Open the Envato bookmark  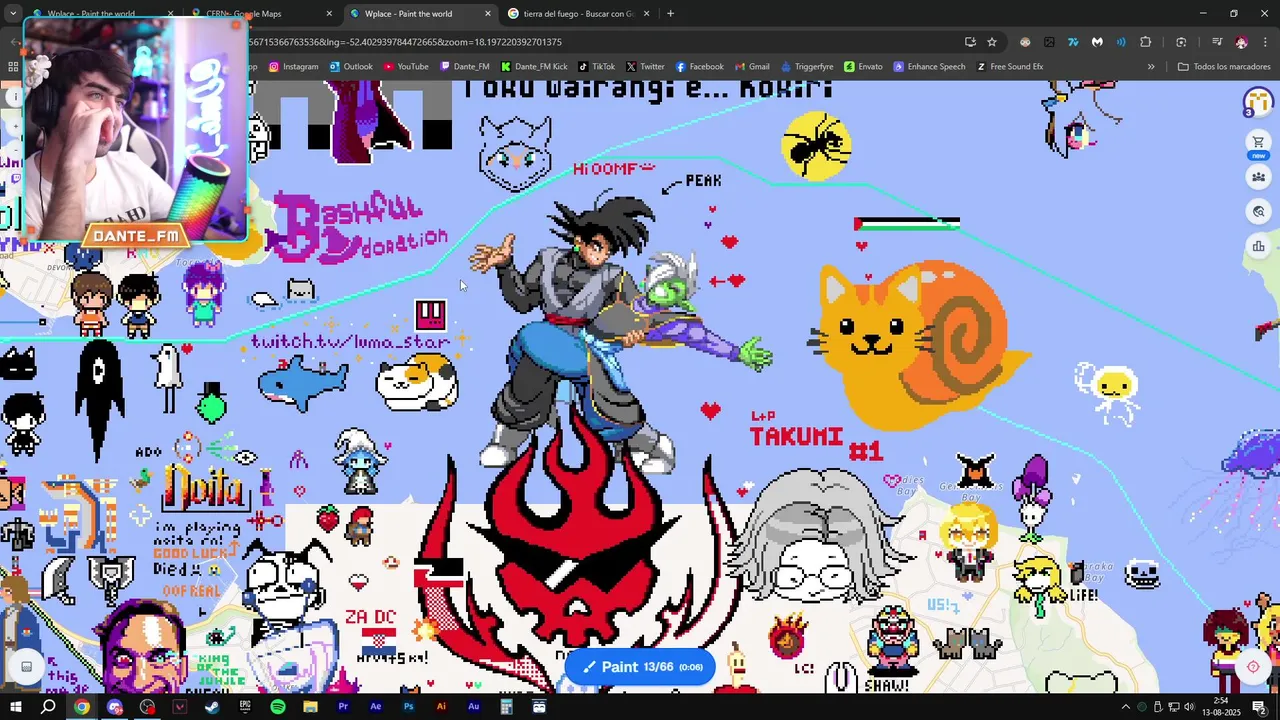pos(863,67)
